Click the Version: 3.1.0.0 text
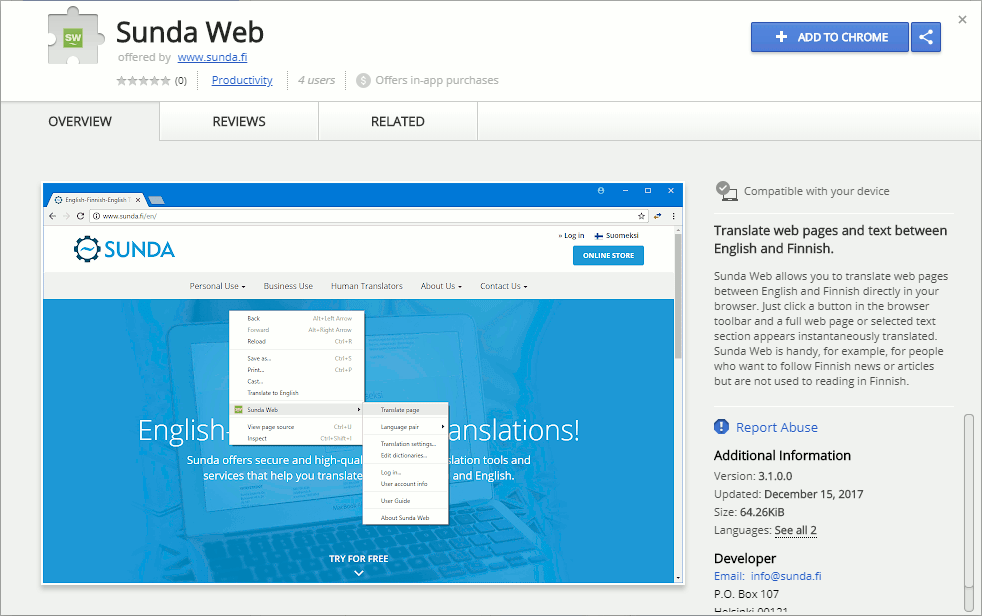This screenshot has width=982, height=616. pyautogui.click(x=753, y=476)
